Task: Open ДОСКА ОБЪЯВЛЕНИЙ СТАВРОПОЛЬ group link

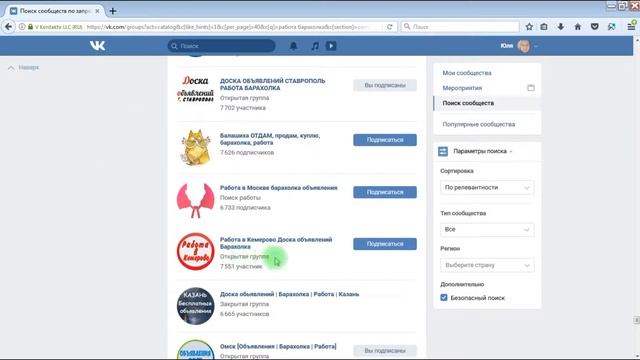Action: tap(273, 84)
